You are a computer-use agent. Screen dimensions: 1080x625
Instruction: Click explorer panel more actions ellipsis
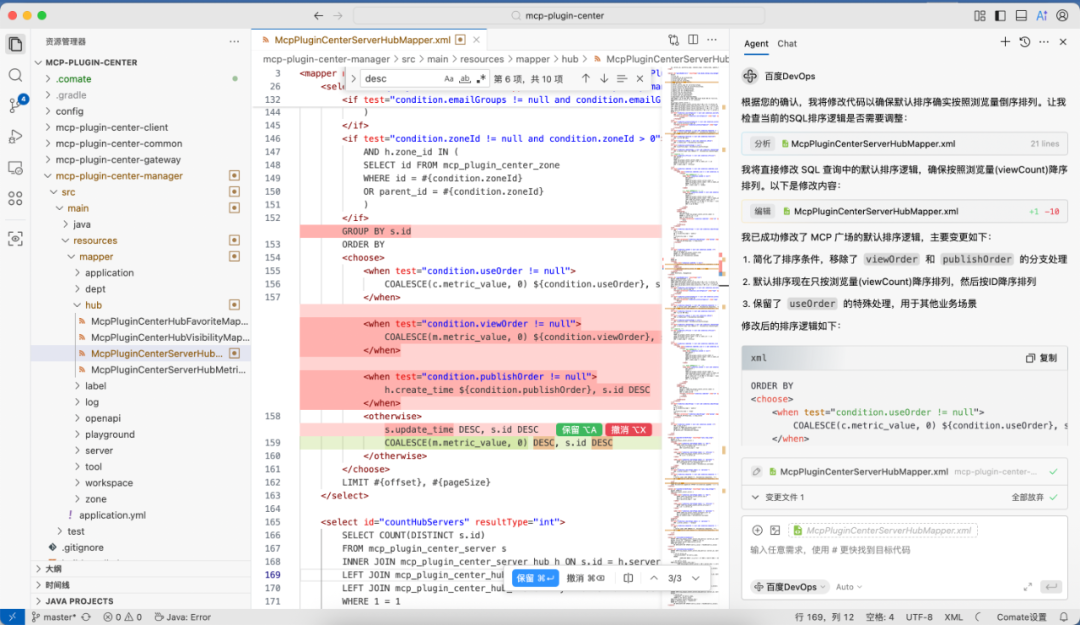(x=234, y=41)
